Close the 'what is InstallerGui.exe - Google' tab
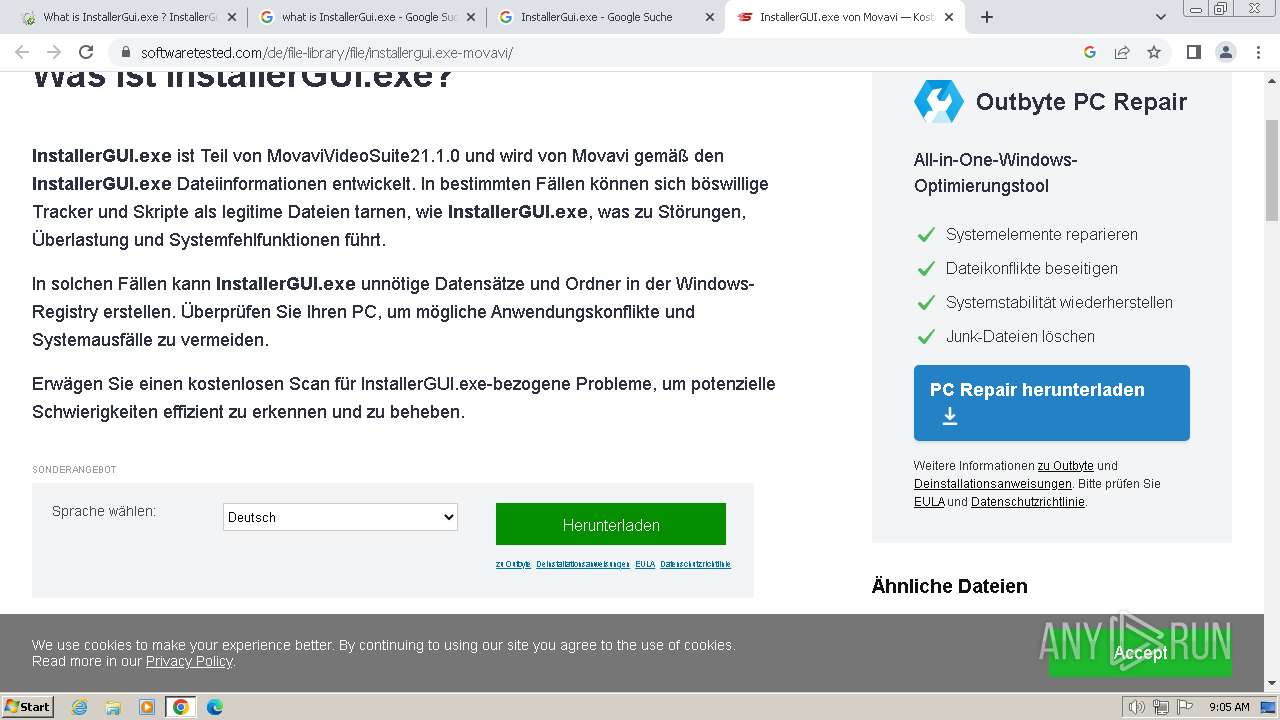The image size is (1280, 720). coord(471,17)
